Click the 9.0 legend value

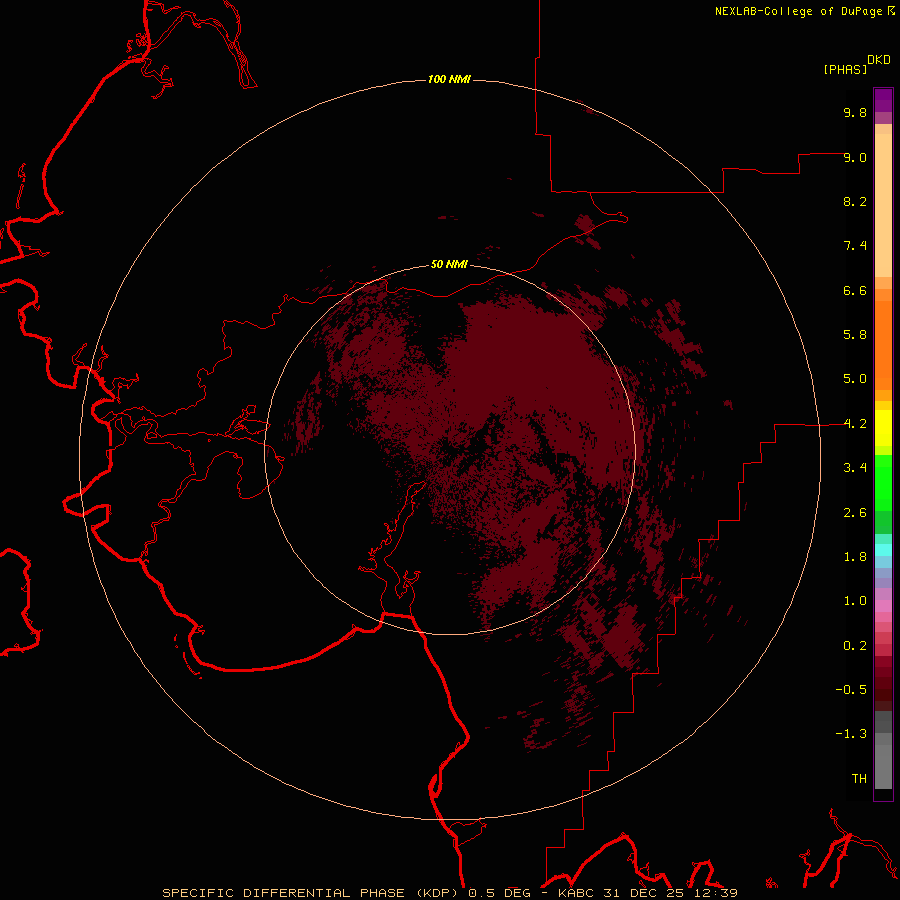tap(855, 157)
